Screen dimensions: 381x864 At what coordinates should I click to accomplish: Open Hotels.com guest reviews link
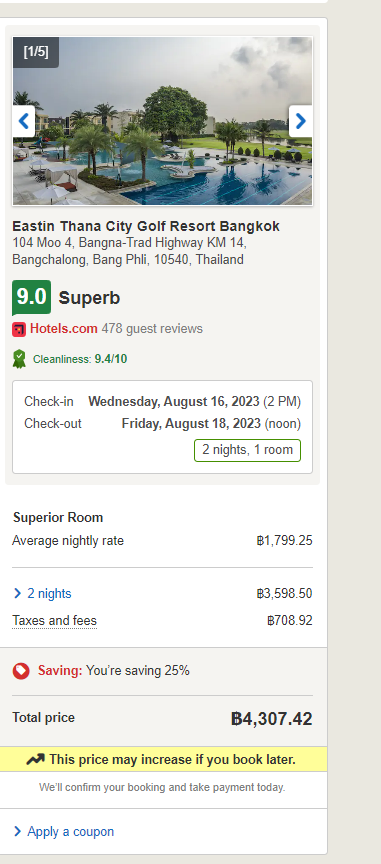coord(63,329)
